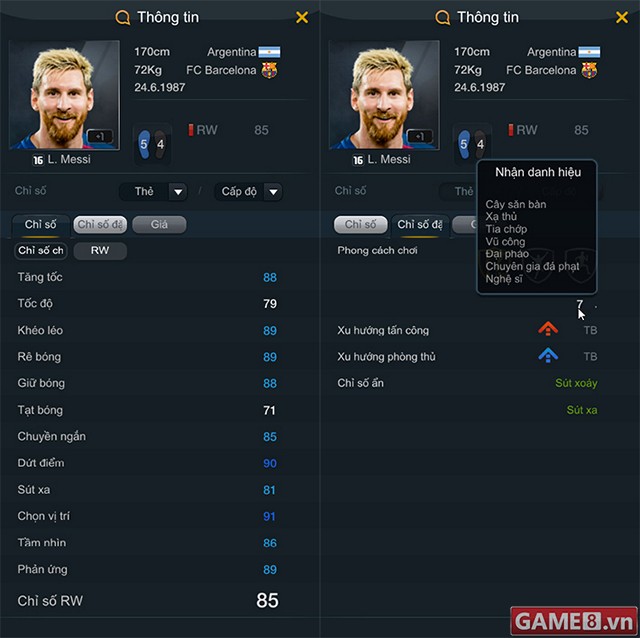The image size is (640, 638).
Task: Click the search magnifier icon in right panel
Action: 442,18
